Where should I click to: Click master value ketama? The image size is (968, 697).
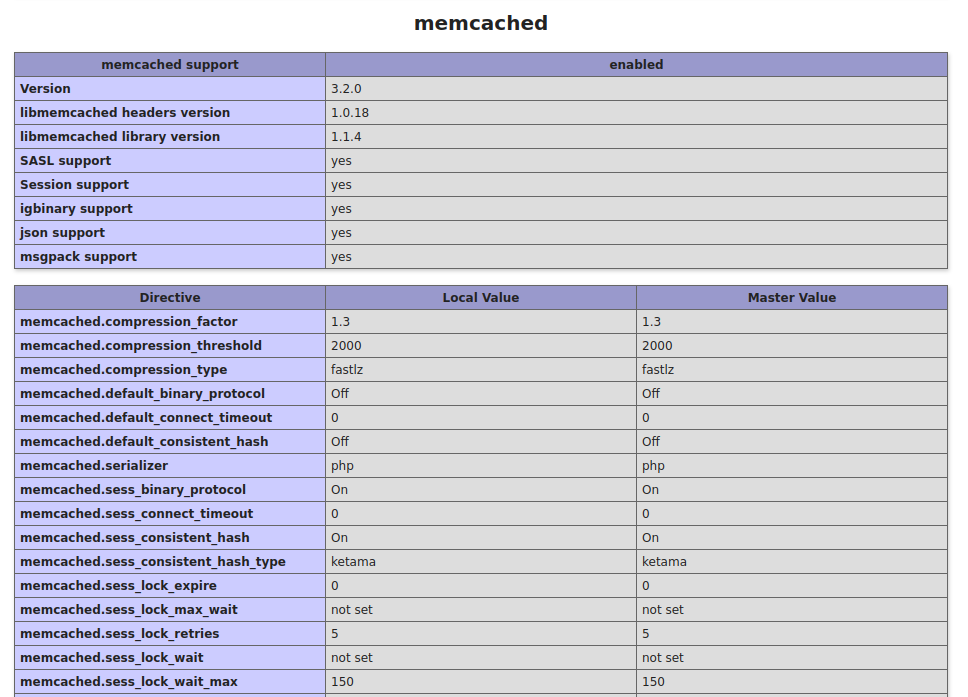[x=664, y=562]
